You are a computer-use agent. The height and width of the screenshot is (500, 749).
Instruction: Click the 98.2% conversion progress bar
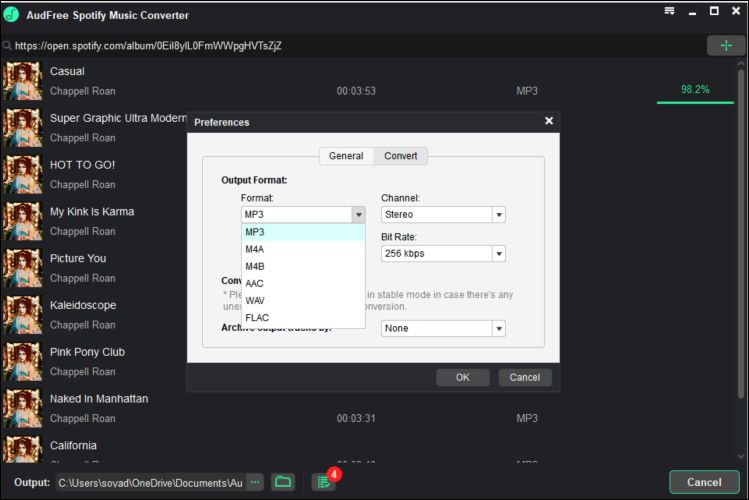(x=695, y=102)
